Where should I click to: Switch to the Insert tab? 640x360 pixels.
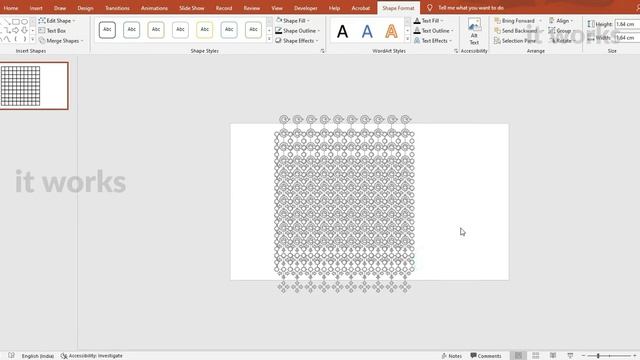[x=36, y=8]
